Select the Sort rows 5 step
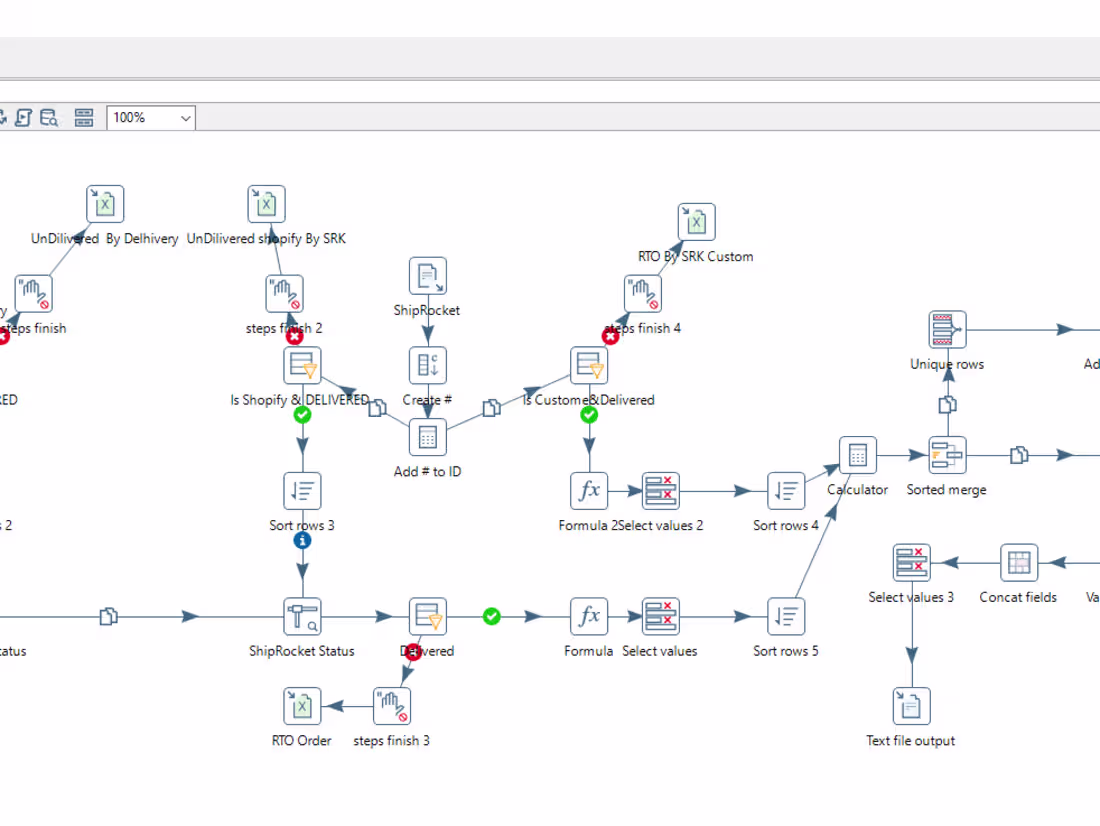This screenshot has height=826, width=1100. pos(785,617)
